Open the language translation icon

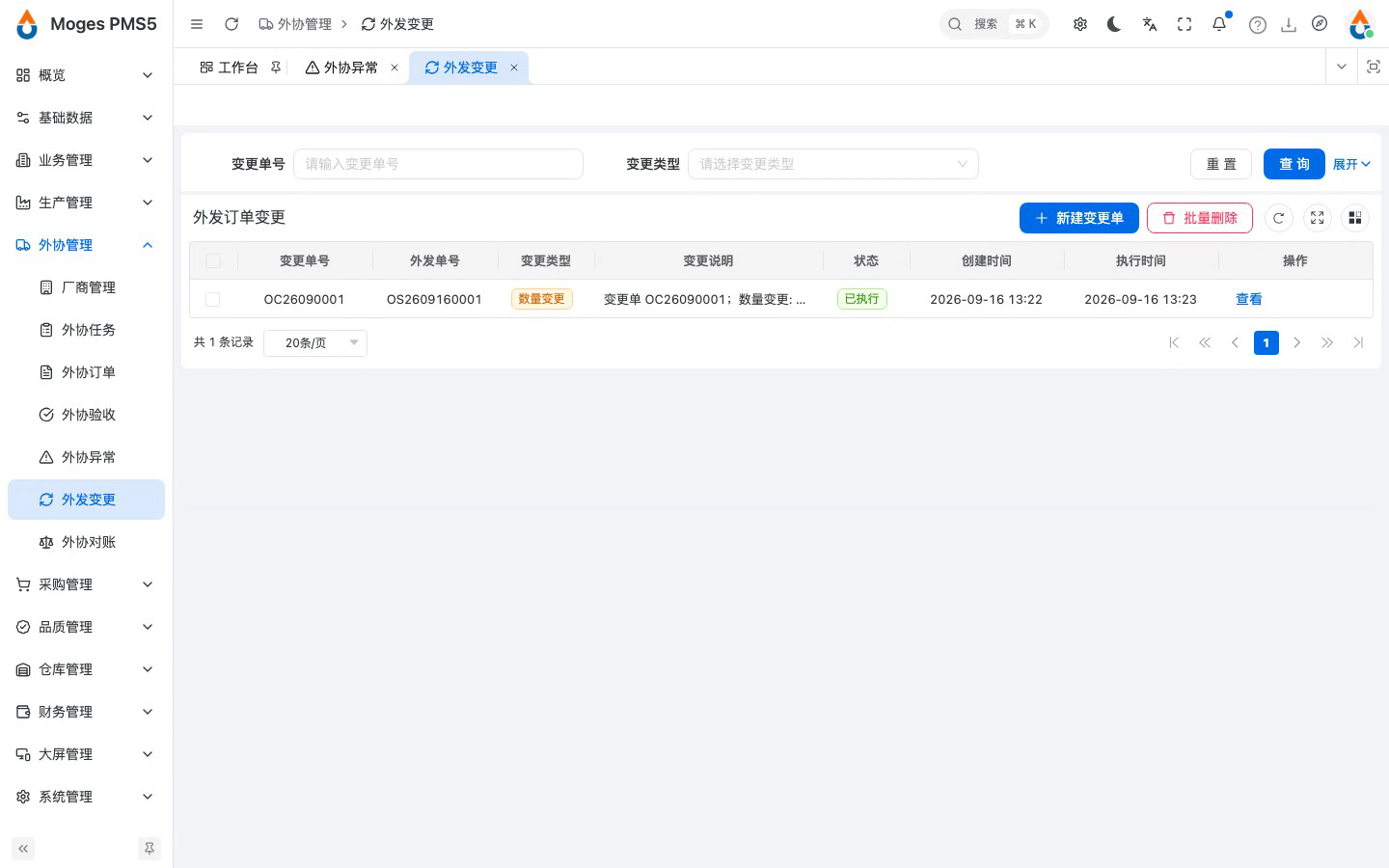click(1150, 24)
